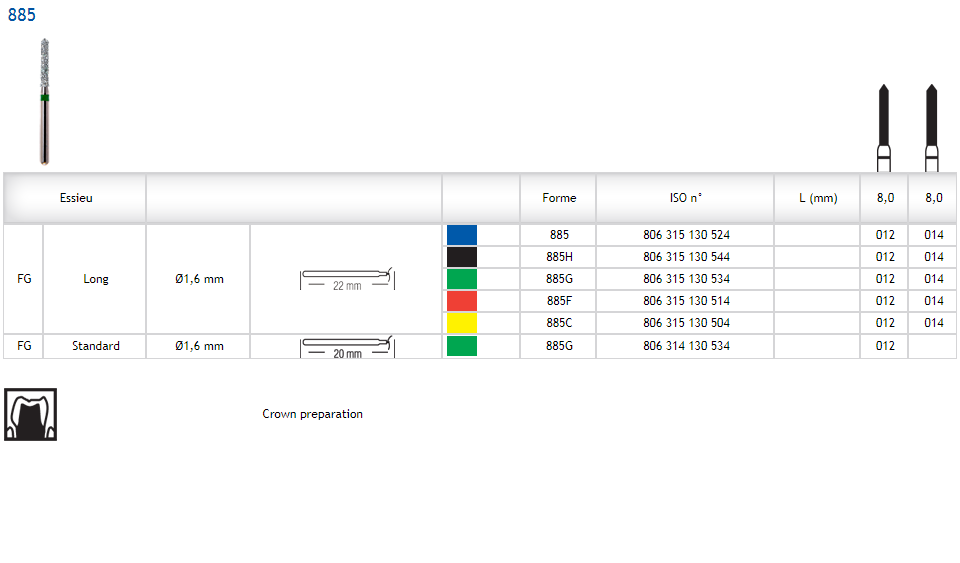Click the diamond bur product photo
The height and width of the screenshot is (563, 960).
(x=45, y=101)
